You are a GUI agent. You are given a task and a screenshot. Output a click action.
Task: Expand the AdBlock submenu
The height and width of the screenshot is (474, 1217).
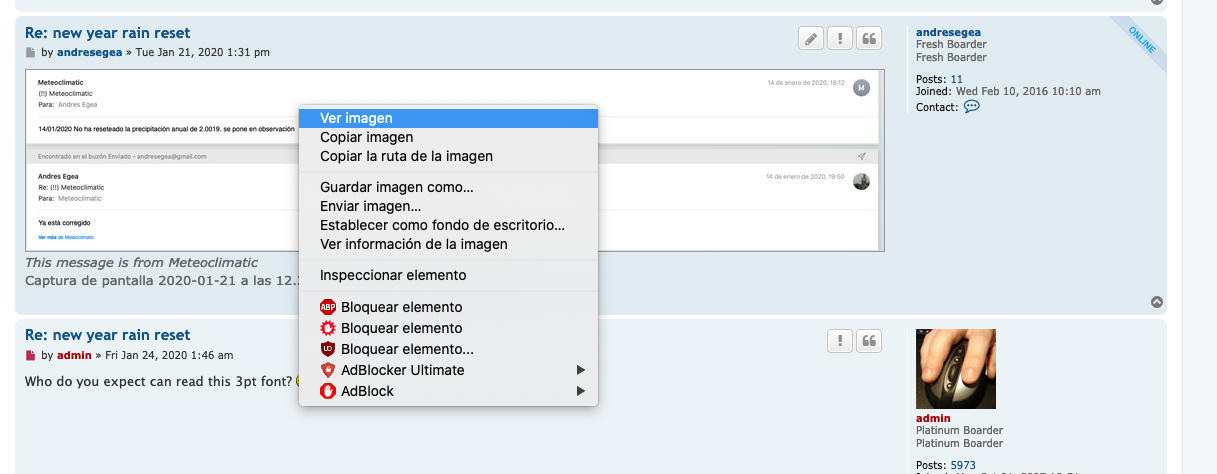(x=367, y=391)
